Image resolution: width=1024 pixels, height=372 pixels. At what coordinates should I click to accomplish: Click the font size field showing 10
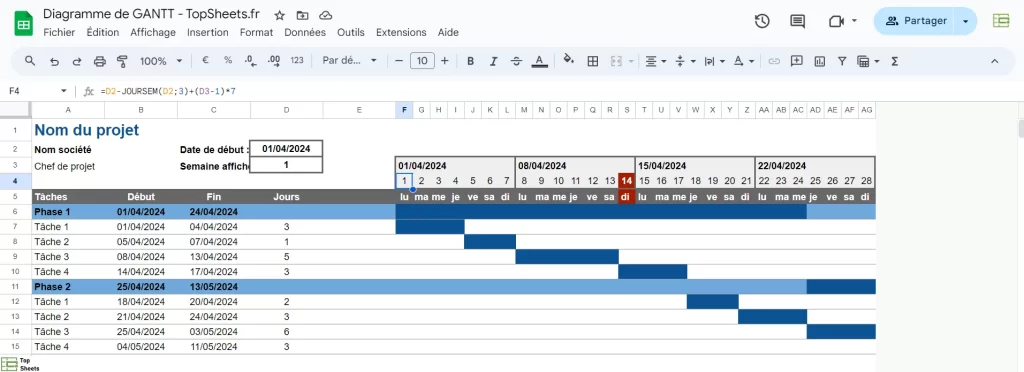[422, 61]
